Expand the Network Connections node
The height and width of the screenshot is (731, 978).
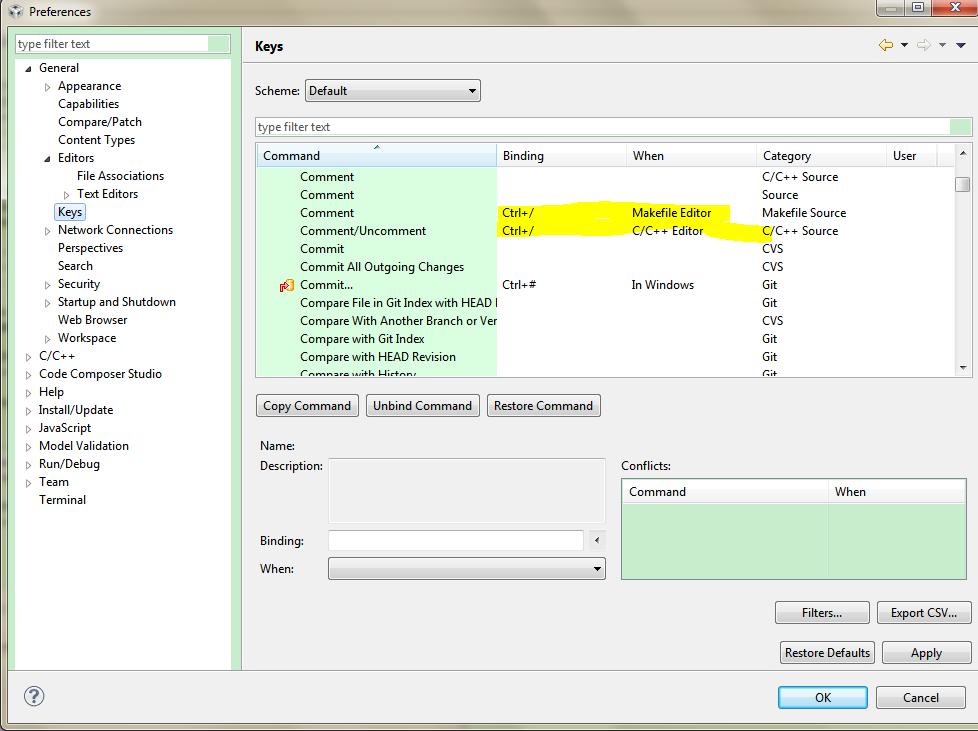[47, 231]
